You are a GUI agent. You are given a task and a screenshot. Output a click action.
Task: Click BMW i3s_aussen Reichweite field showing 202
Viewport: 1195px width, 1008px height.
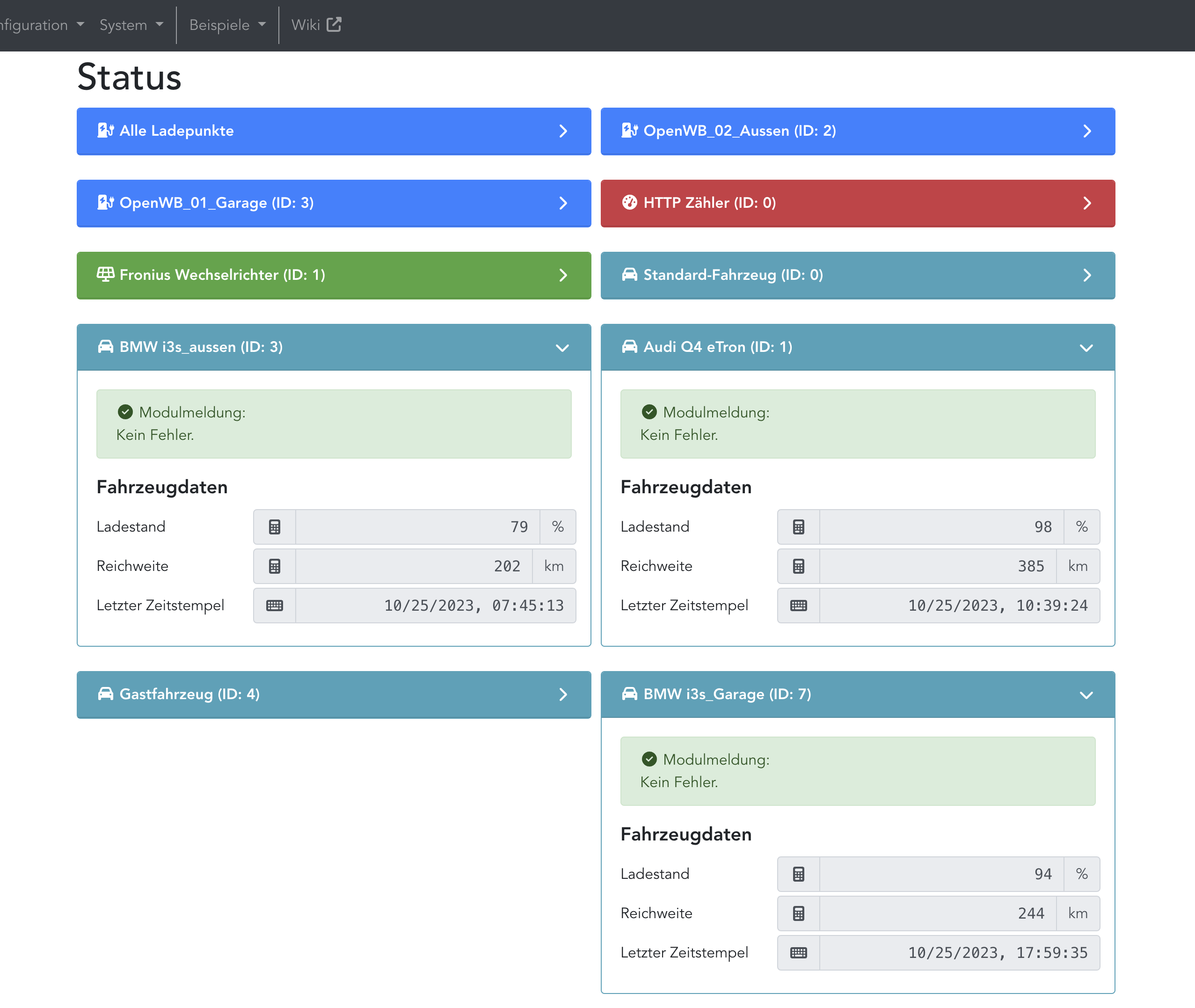pyautogui.click(x=414, y=566)
